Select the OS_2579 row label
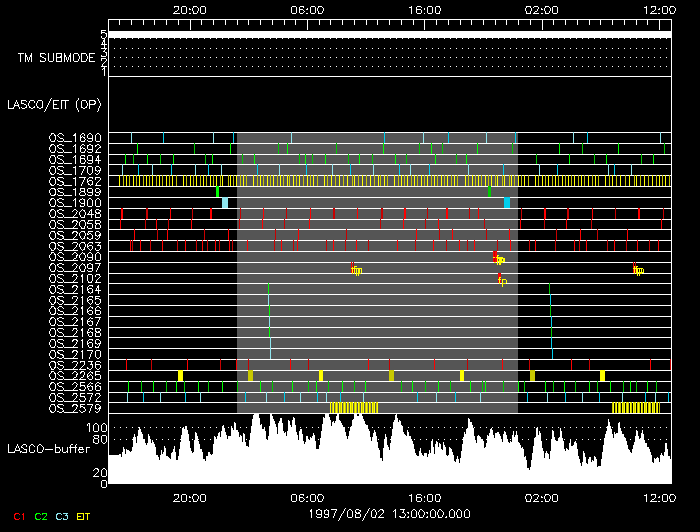This screenshot has width=700, height=532. (x=75, y=408)
